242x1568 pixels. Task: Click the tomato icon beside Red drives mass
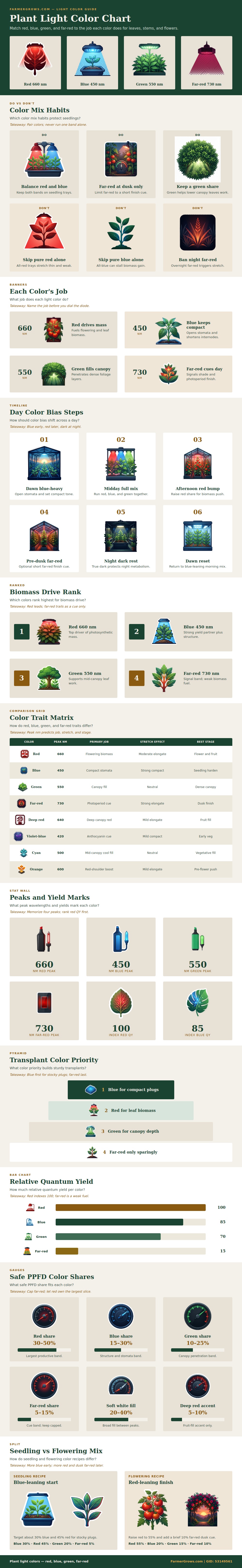pyautogui.click(x=53, y=330)
